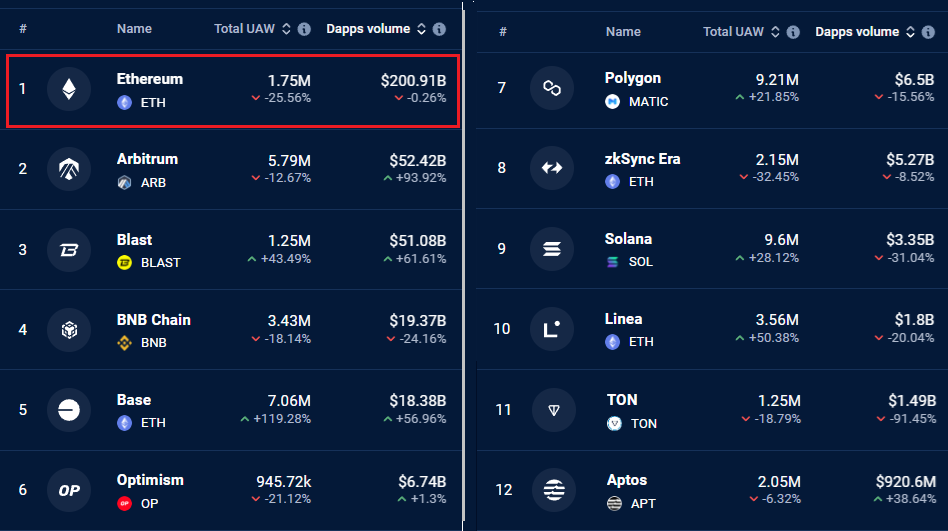Click the Linea chain logo icon
The width and height of the screenshot is (948, 531).
(551, 329)
